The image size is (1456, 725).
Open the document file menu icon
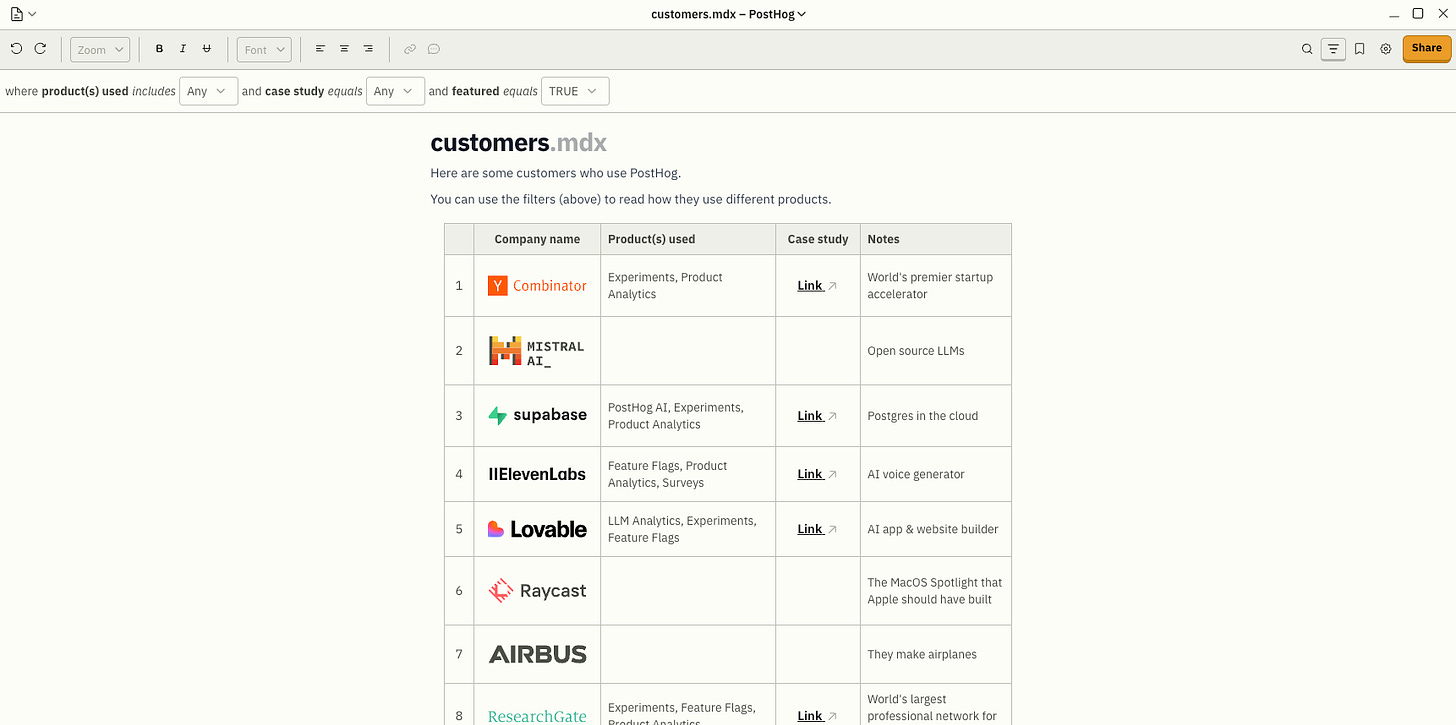[22, 14]
